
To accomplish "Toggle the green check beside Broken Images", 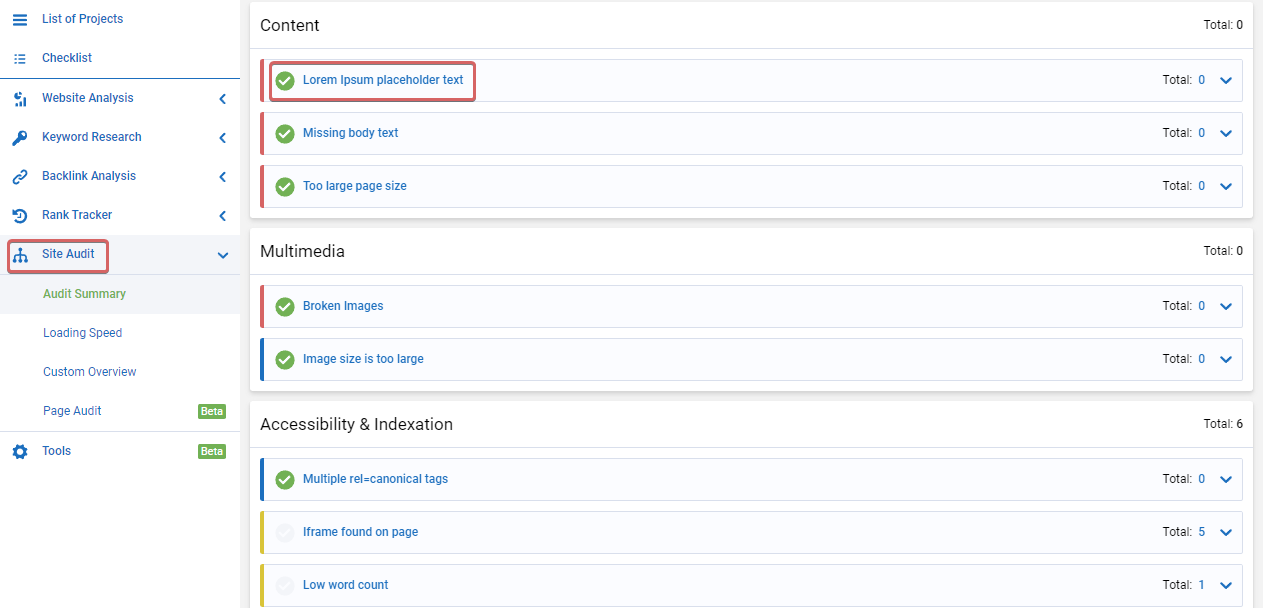I will point(285,305).
